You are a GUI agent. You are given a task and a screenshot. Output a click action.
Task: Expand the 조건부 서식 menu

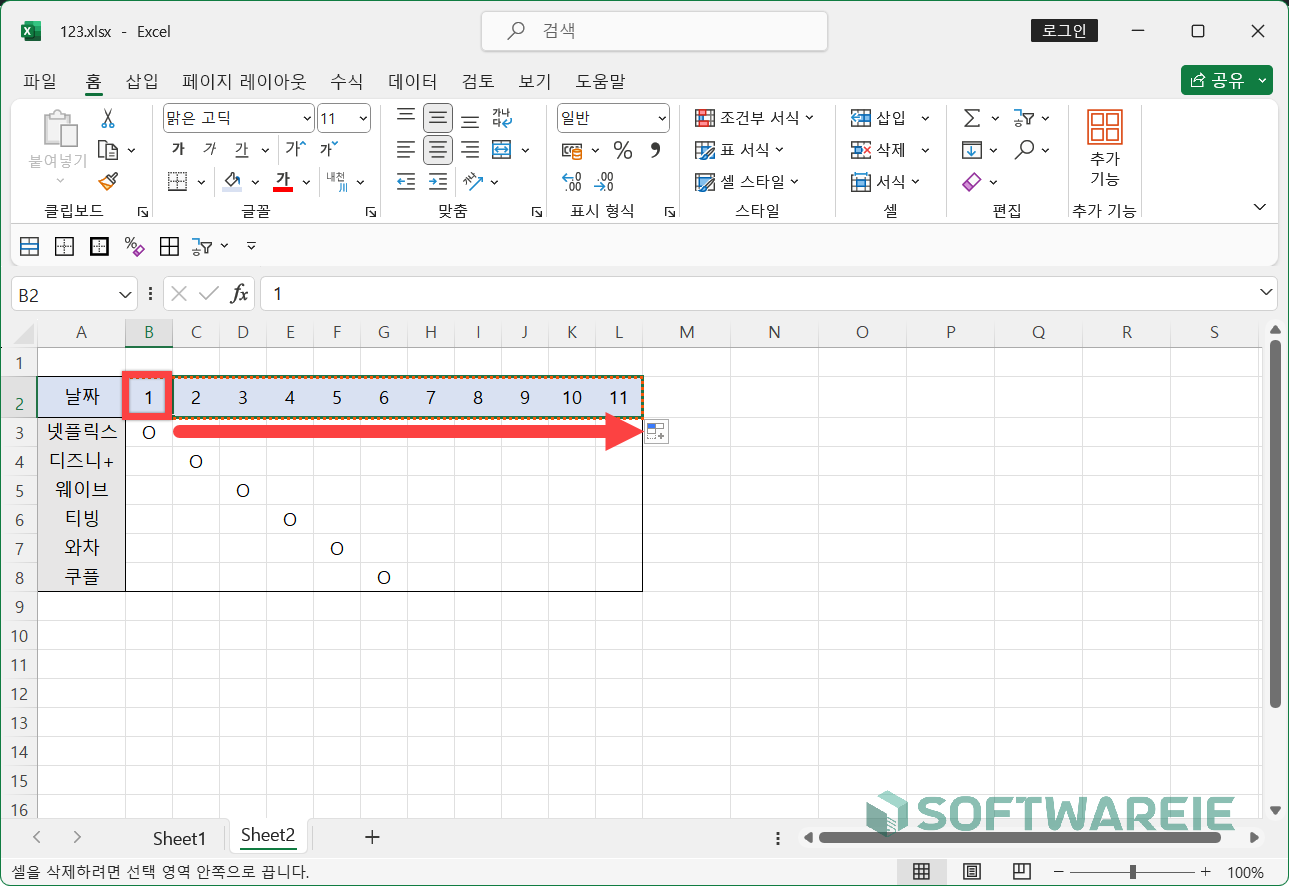coord(755,118)
